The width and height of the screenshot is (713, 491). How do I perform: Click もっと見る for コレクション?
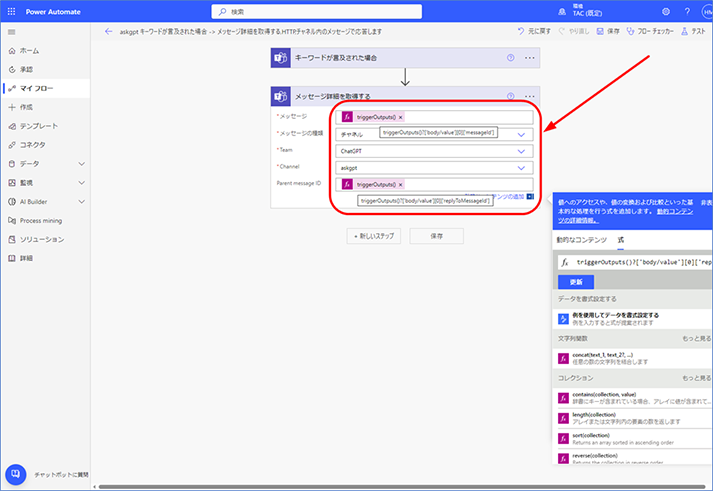[696, 378]
